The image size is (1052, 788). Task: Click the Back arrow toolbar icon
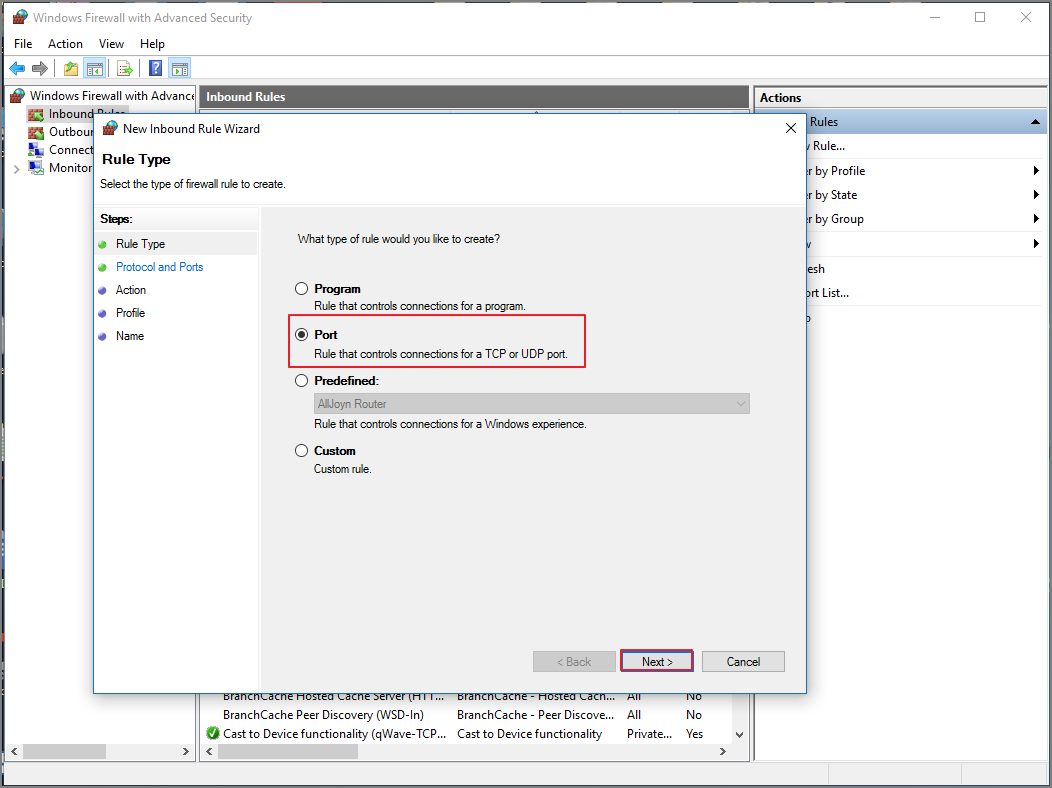point(17,68)
